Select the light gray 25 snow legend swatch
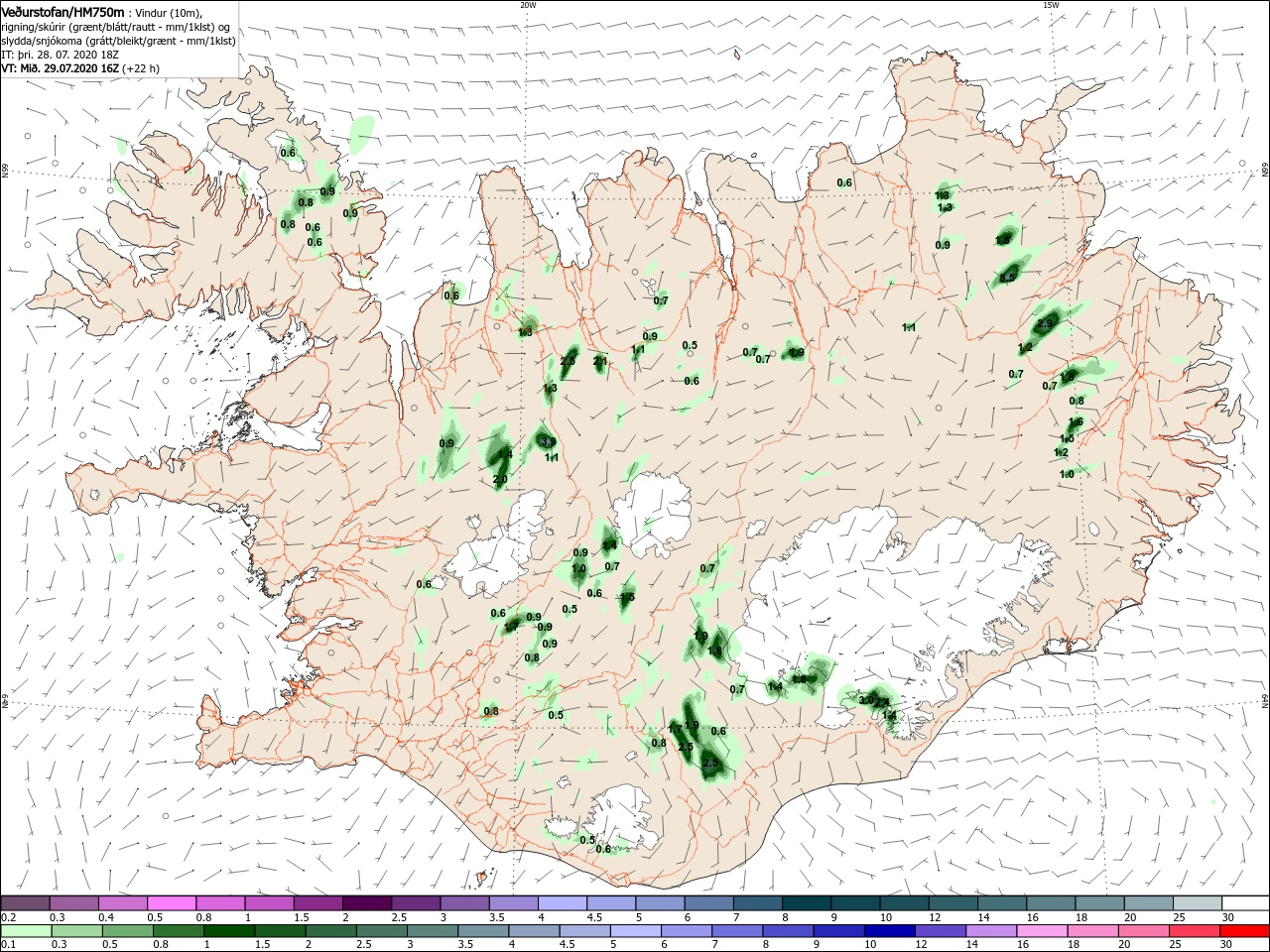The image size is (1270, 952). point(1196,903)
